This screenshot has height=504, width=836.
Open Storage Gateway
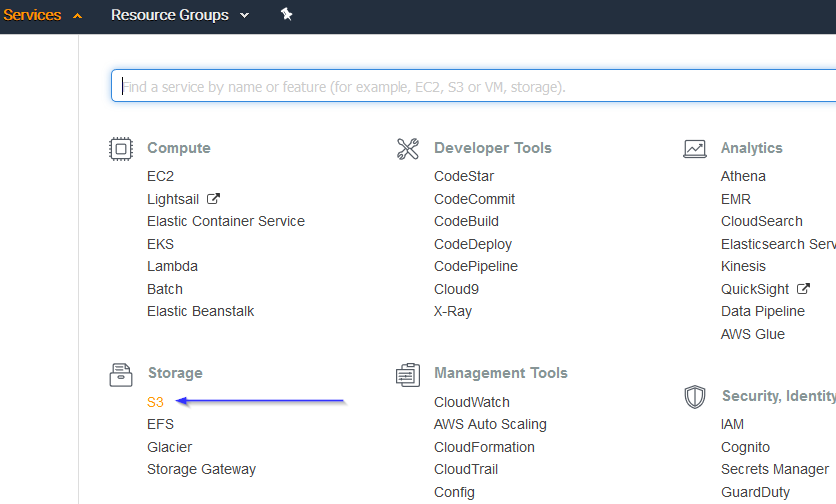pos(202,469)
